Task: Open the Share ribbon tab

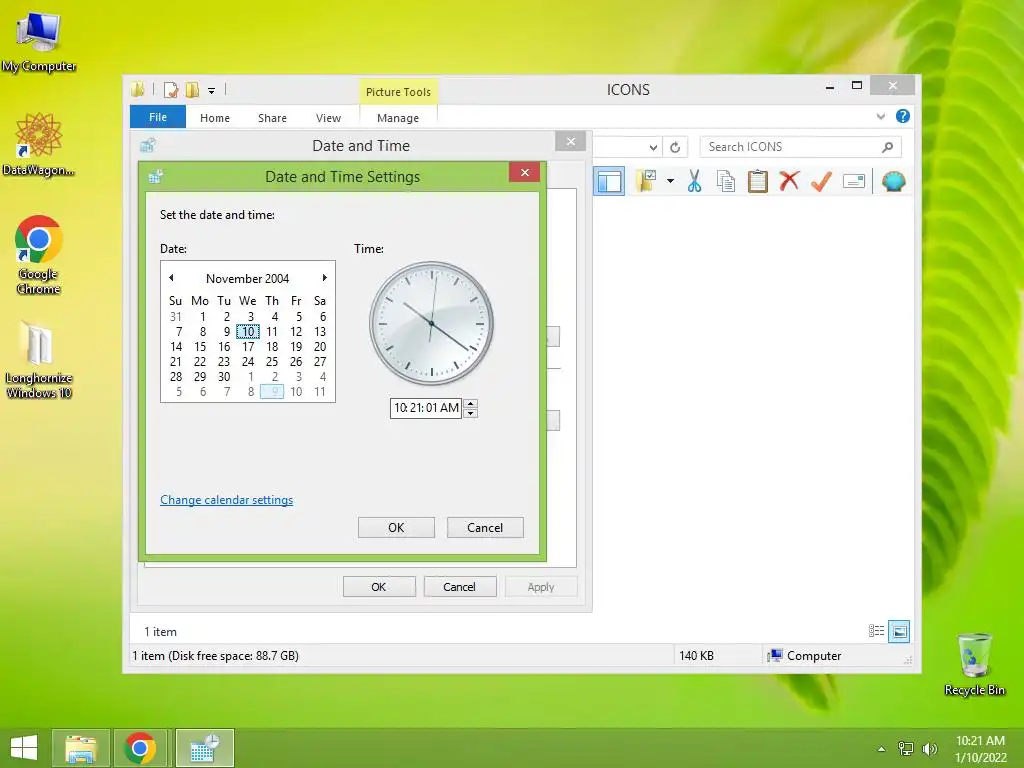Action: [x=272, y=118]
